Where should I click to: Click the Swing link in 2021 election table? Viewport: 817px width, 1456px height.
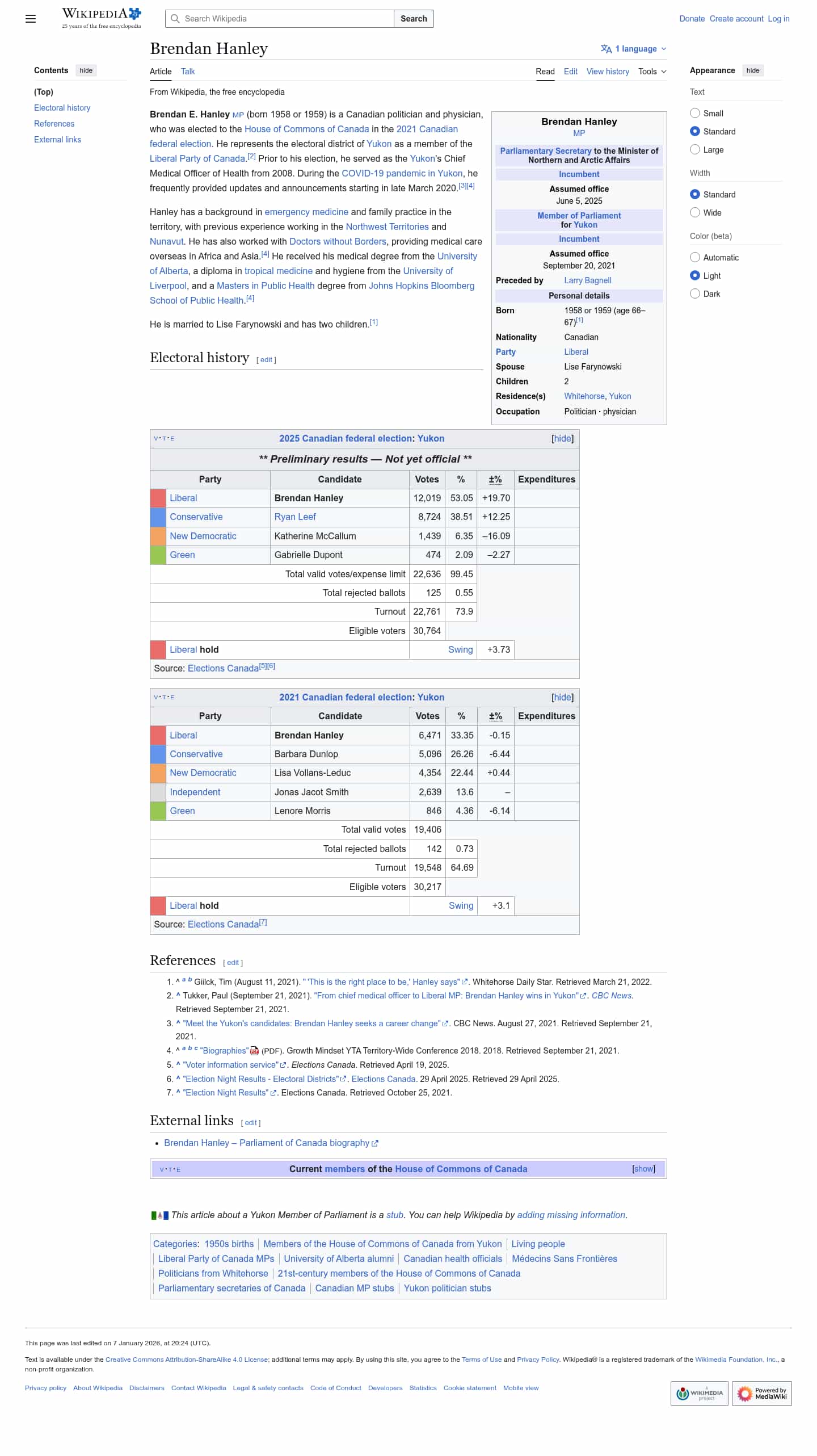pyautogui.click(x=461, y=906)
